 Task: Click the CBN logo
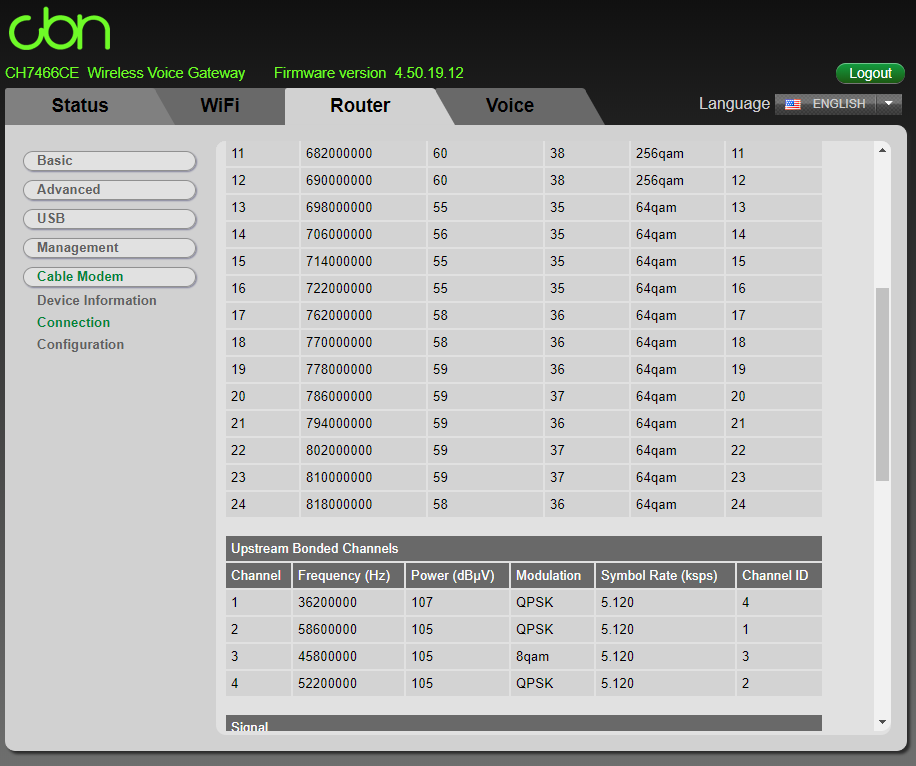pyautogui.click(x=59, y=29)
